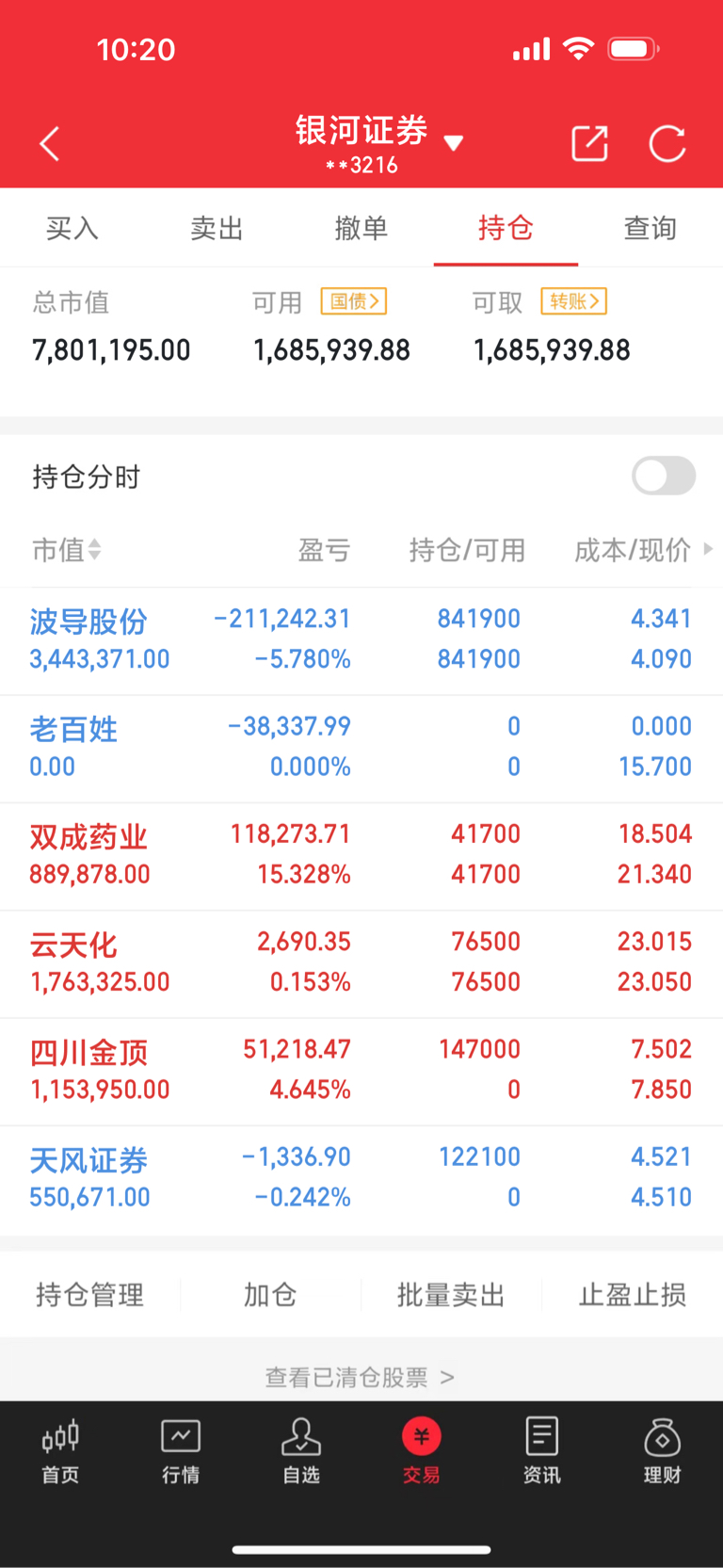Screen dimensions: 723x1568
Task: Toggle the 持仓分时 switch on
Action: point(664,476)
